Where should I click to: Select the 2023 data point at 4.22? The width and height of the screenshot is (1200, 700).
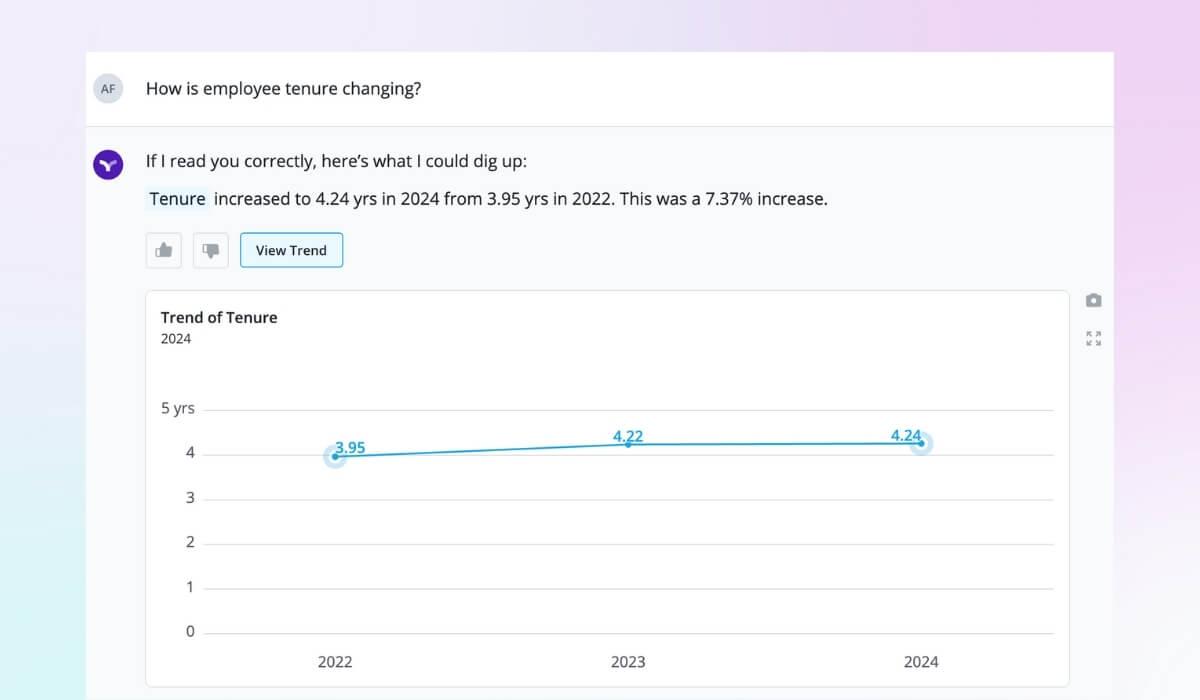(x=628, y=444)
